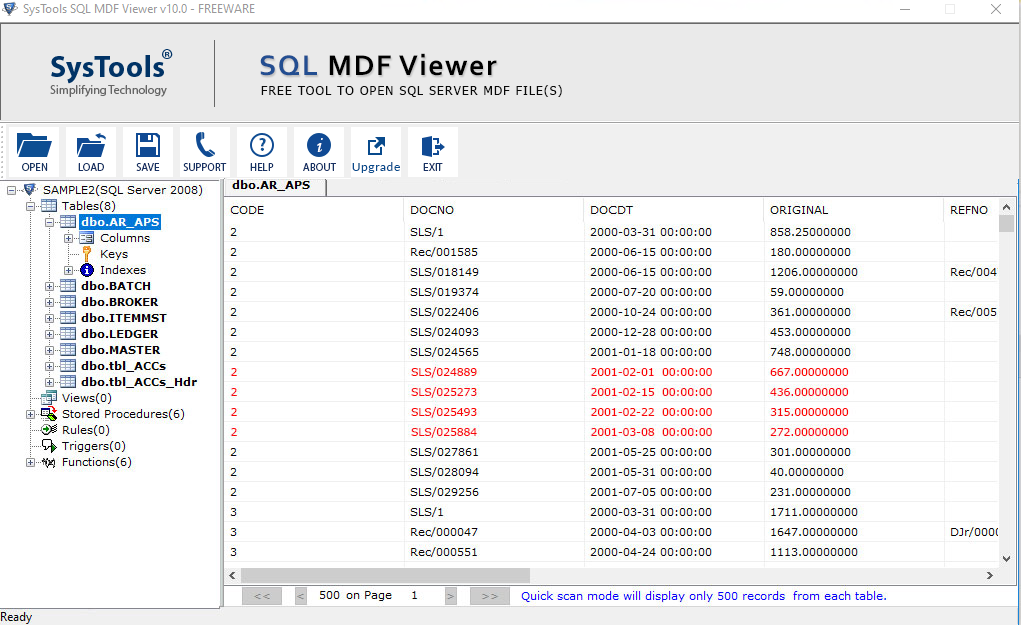Select value 1647.00000000
The image size is (1021, 625).
point(814,532)
